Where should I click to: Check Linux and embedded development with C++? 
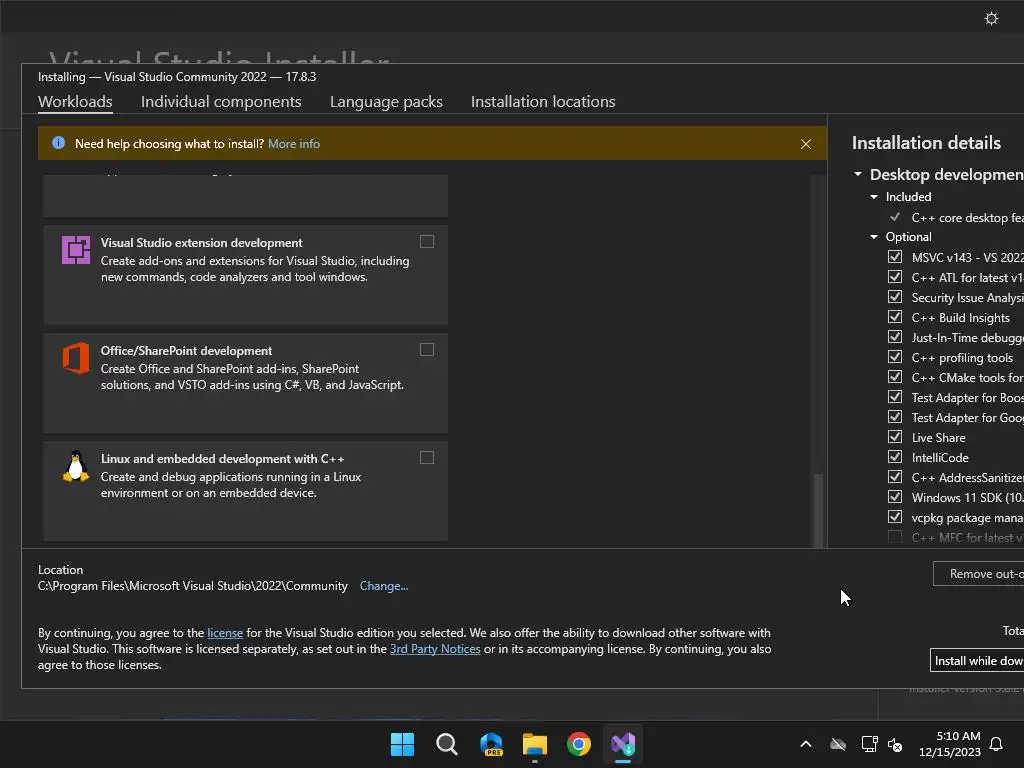[x=427, y=458]
